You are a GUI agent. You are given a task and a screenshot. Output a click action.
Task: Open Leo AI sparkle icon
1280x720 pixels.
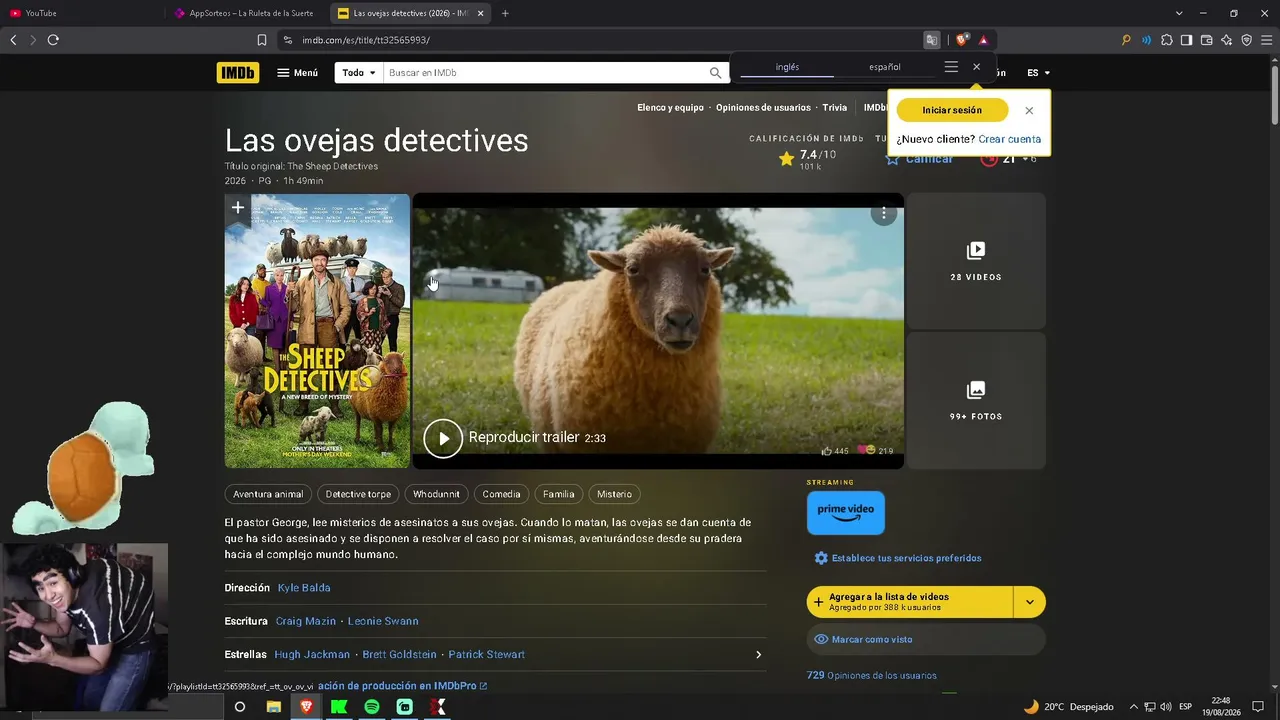pyautogui.click(x=1226, y=40)
